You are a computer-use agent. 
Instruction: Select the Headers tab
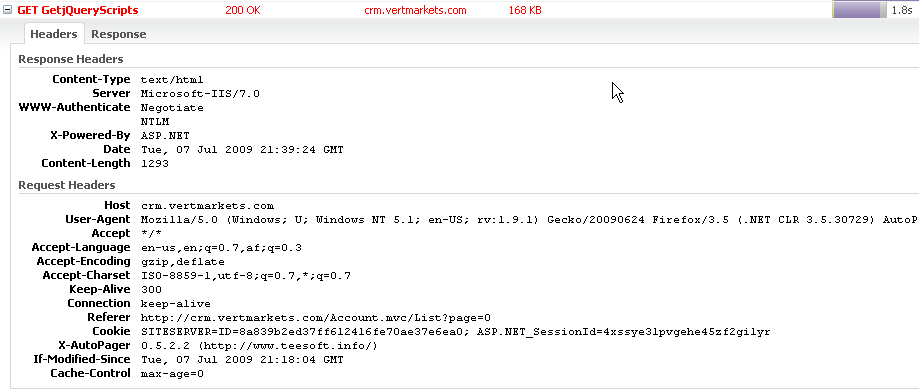pos(54,34)
